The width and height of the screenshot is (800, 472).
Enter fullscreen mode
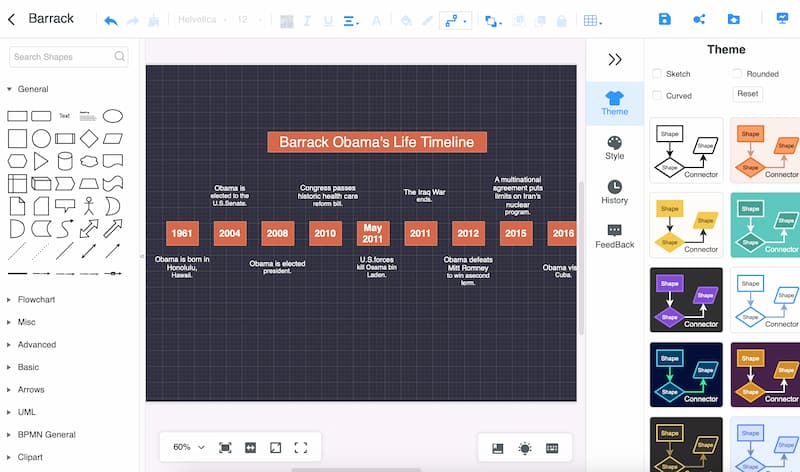pos(301,448)
